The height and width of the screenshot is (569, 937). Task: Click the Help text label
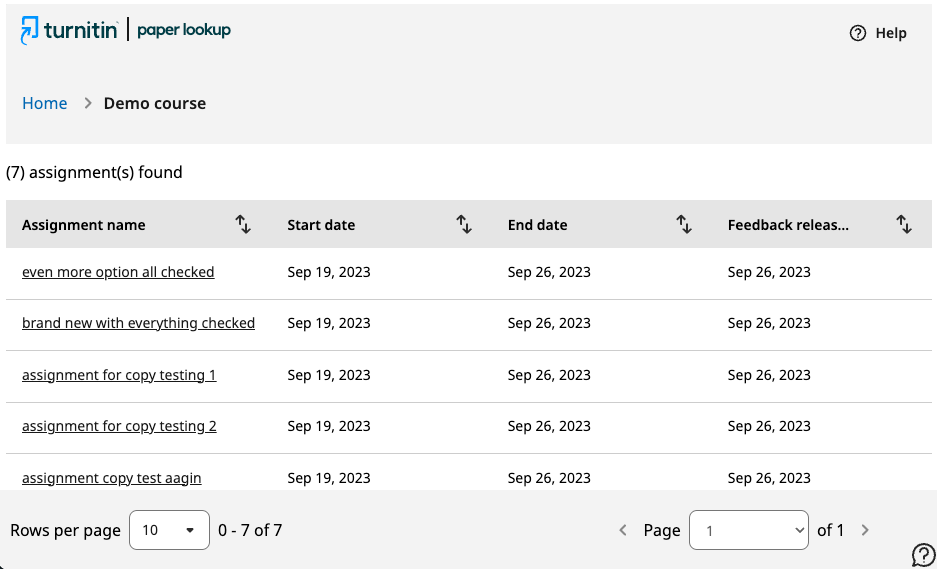tap(891, 33)
